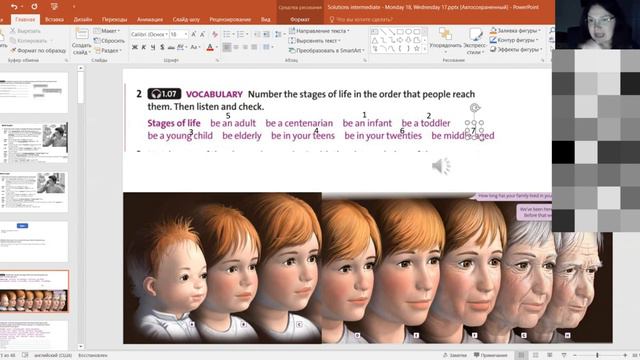The height and width of the screenshot is (360, 640).
Task: Toggle bold (Ж) formatting
Action: tap(135, 47)
